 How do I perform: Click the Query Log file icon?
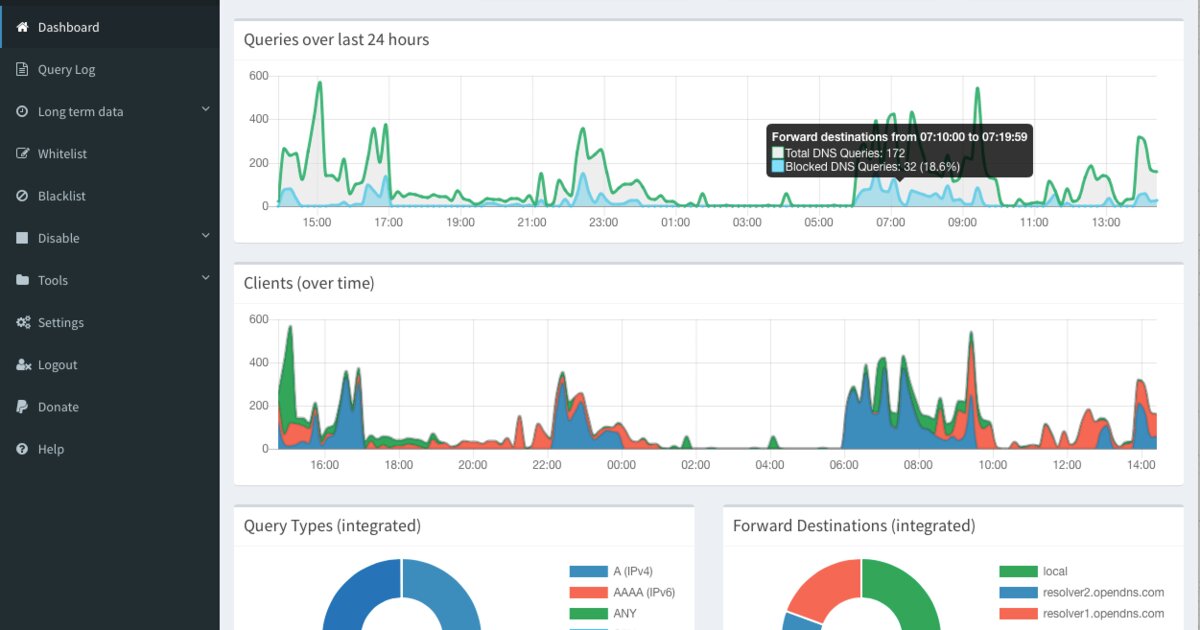click(22, 69)
